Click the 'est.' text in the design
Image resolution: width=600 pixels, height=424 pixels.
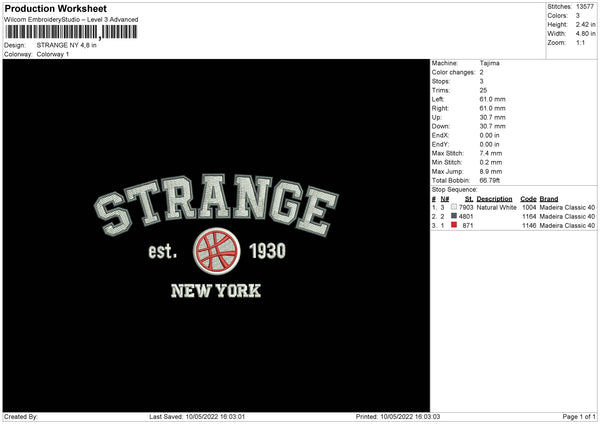click(163, 252)
